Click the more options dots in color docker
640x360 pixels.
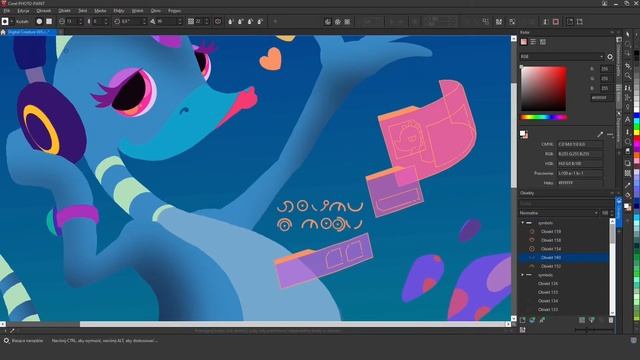click(610, 134)
